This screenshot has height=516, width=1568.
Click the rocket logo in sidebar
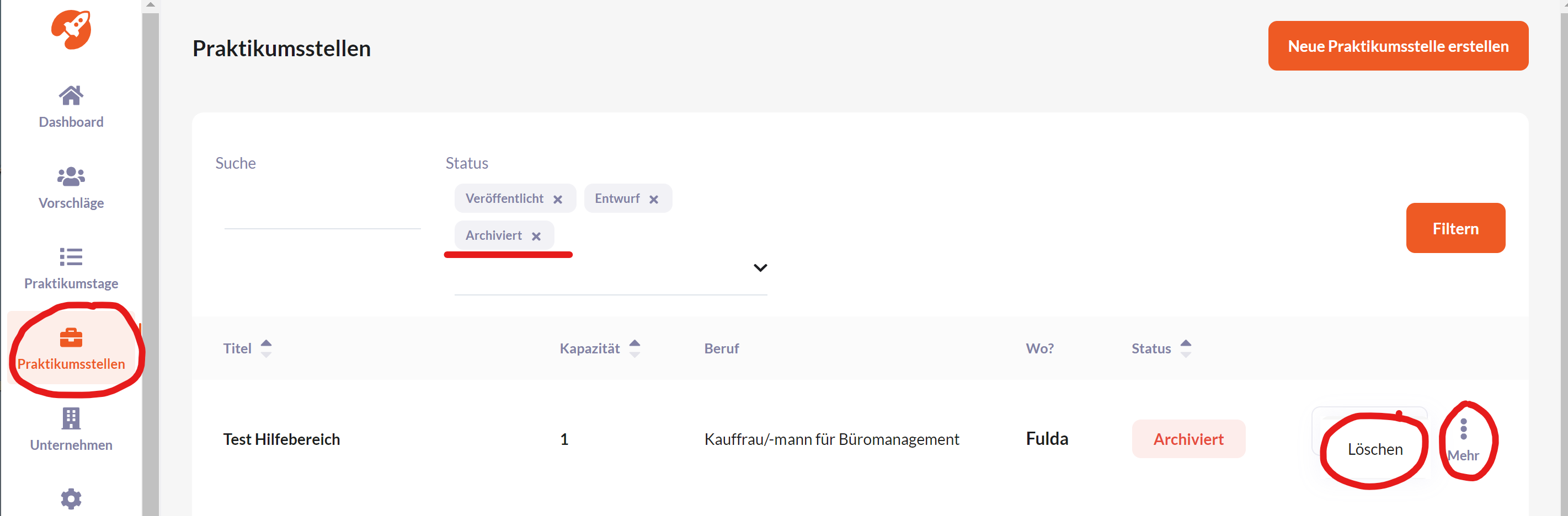click(71, 29)
